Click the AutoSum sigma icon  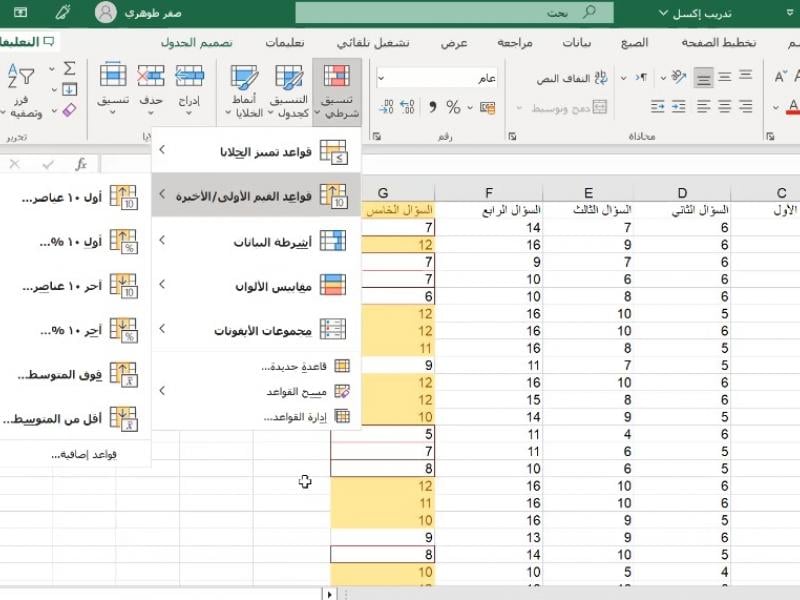point(69,68)
